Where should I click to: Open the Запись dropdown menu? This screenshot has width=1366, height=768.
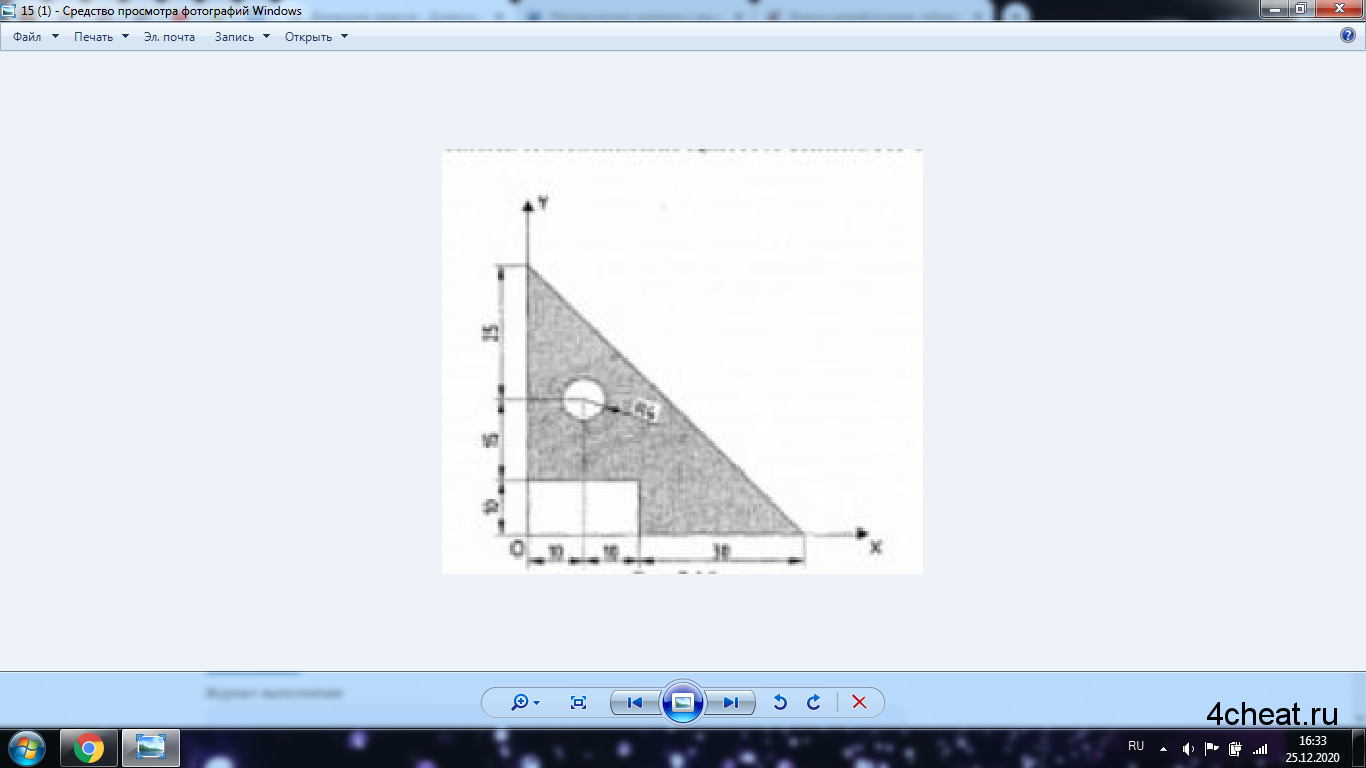(x=242, y=37)
